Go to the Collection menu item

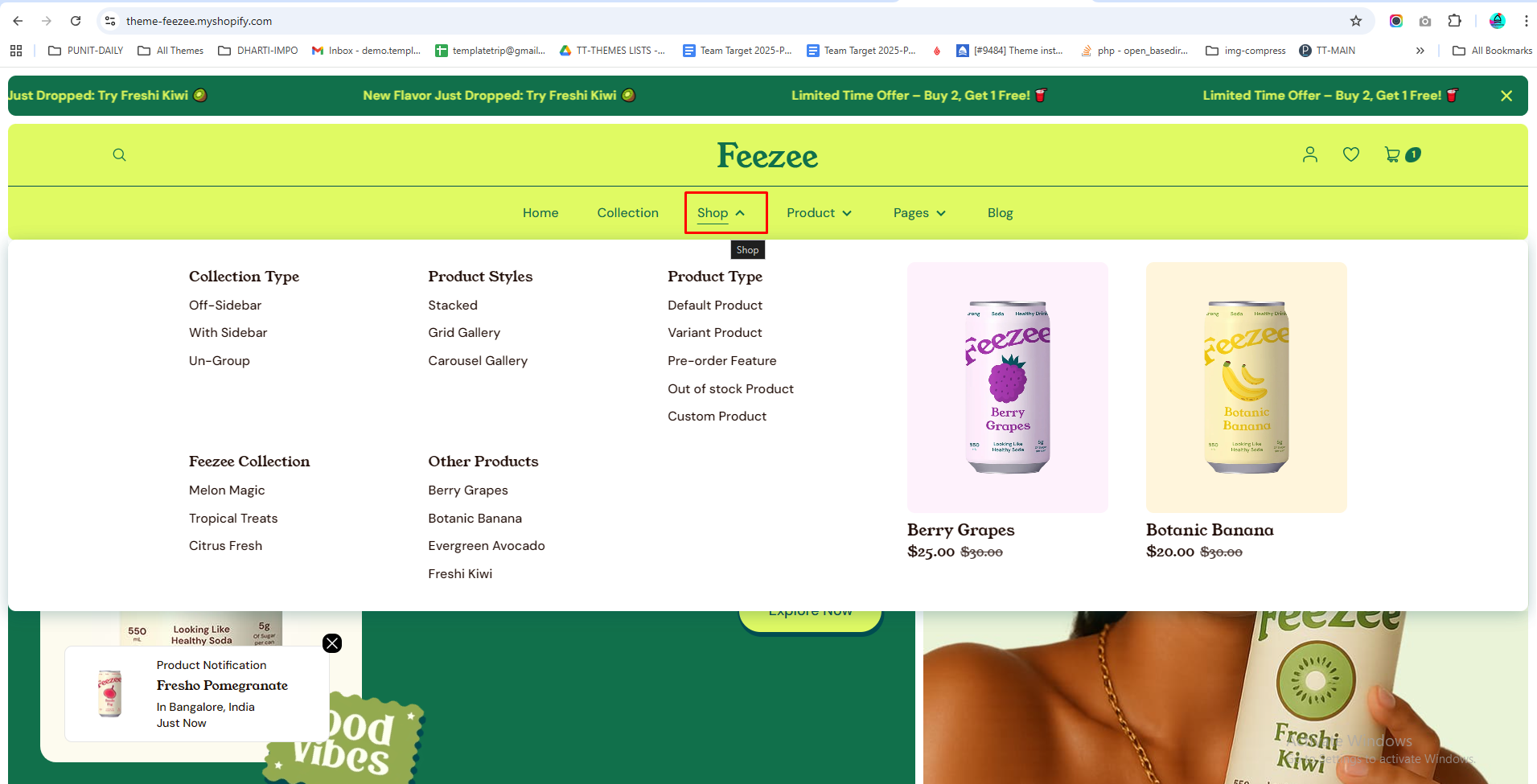pyautogui.click(x=627, y=213)
